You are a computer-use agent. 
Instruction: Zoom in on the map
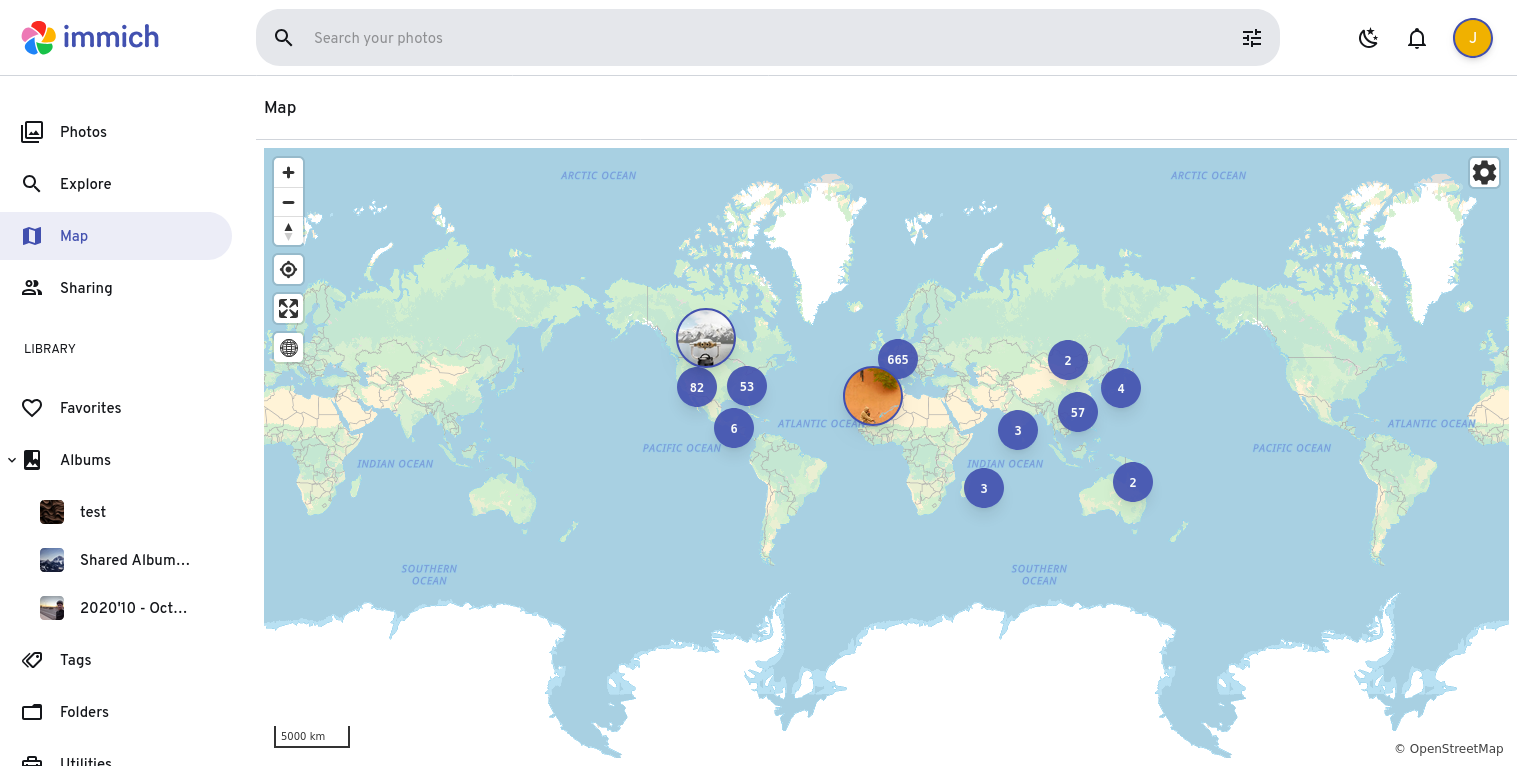(288, 173)
